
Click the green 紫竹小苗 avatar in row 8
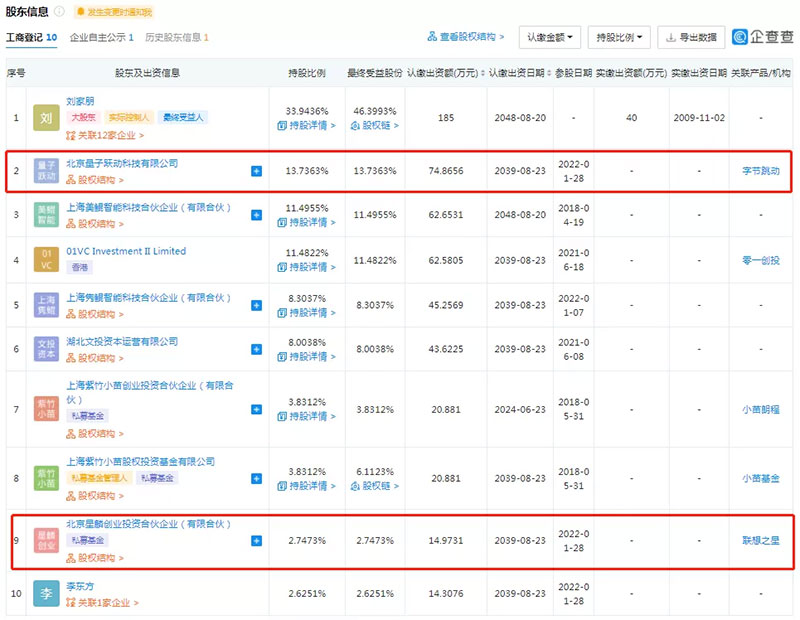(46, 479)
